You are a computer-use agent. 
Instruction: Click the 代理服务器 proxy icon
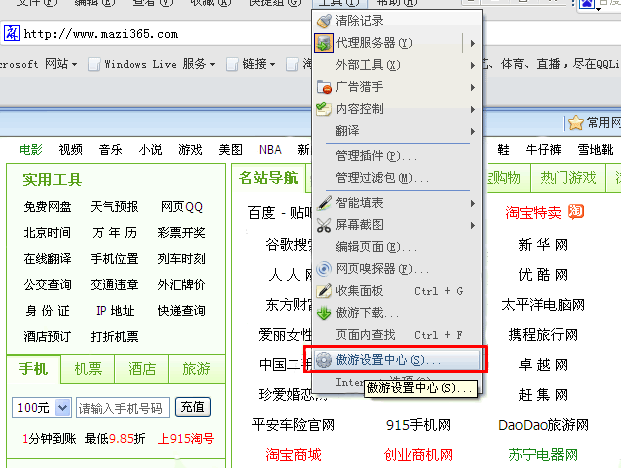(324, 43)
